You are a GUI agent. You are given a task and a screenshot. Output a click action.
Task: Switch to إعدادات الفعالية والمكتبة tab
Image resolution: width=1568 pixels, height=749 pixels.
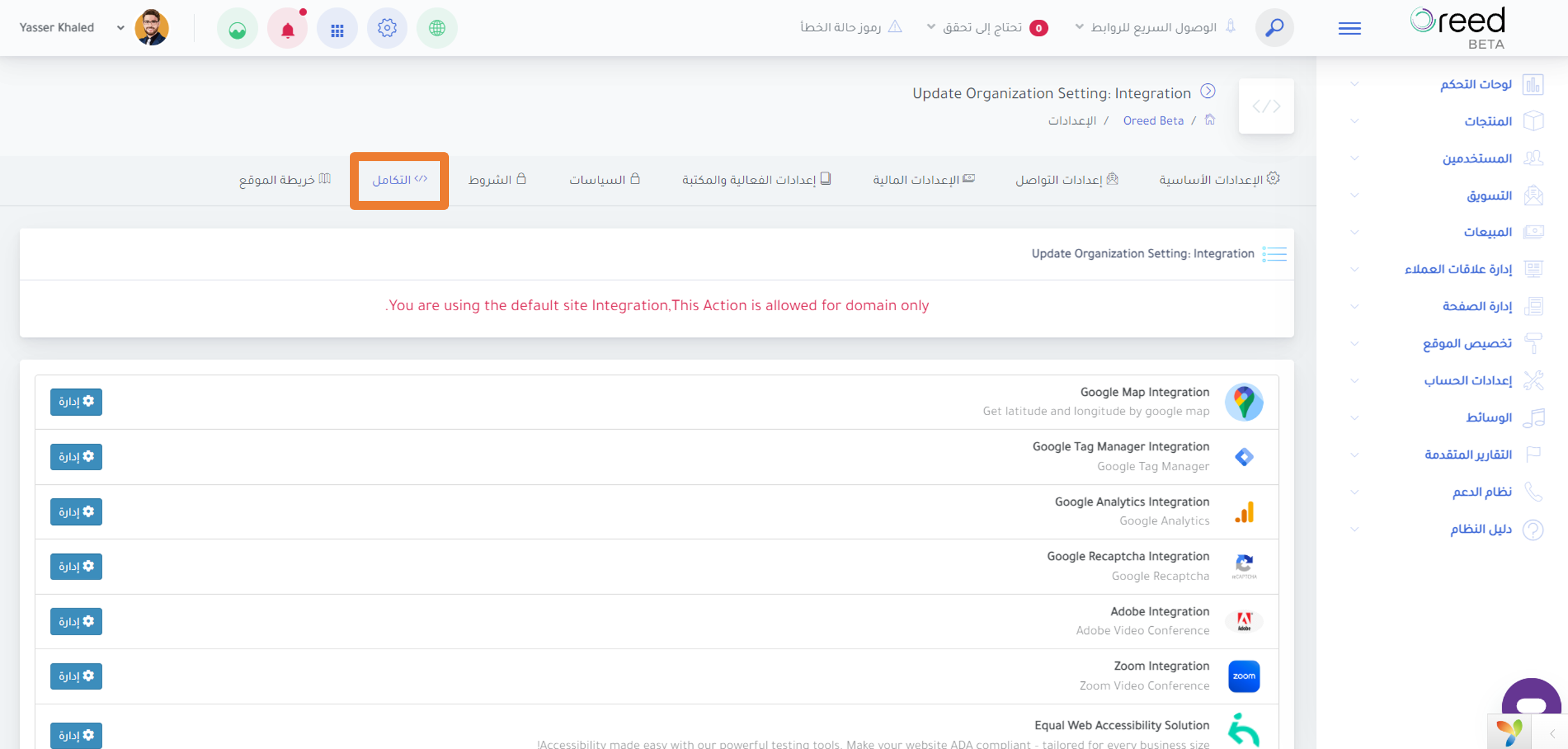click(757, 180)
